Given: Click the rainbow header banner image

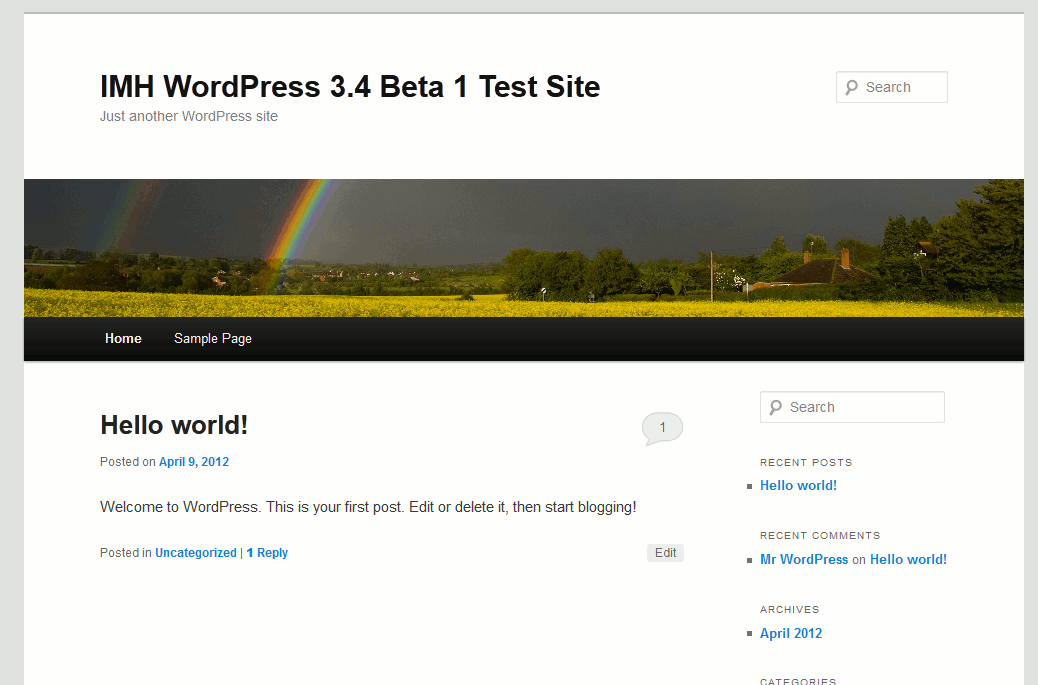Looking at the screenshot, I should tap(523, 248).
